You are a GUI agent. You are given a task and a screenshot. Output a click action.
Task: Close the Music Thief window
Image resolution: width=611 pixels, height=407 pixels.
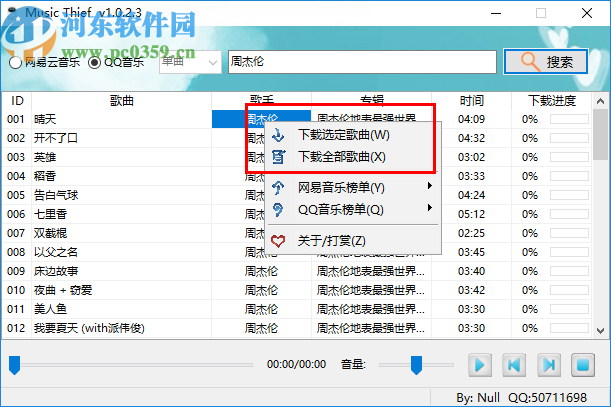587,13
